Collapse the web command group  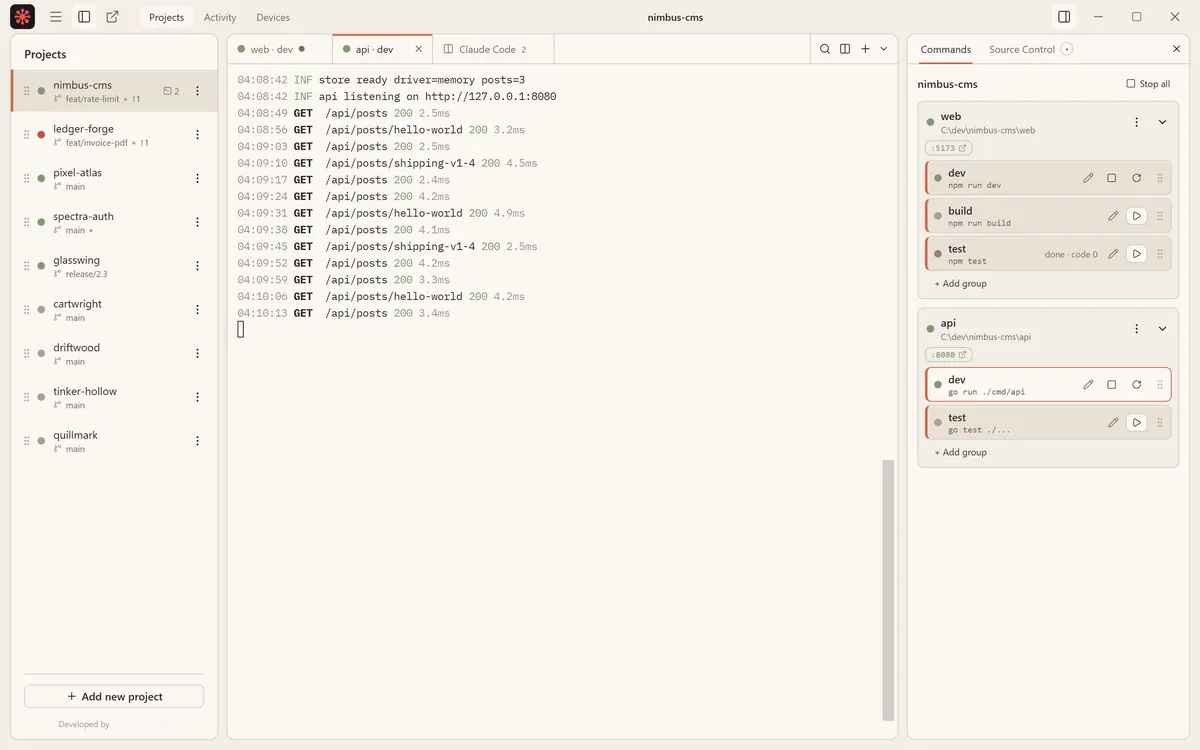pos(1162,122)
